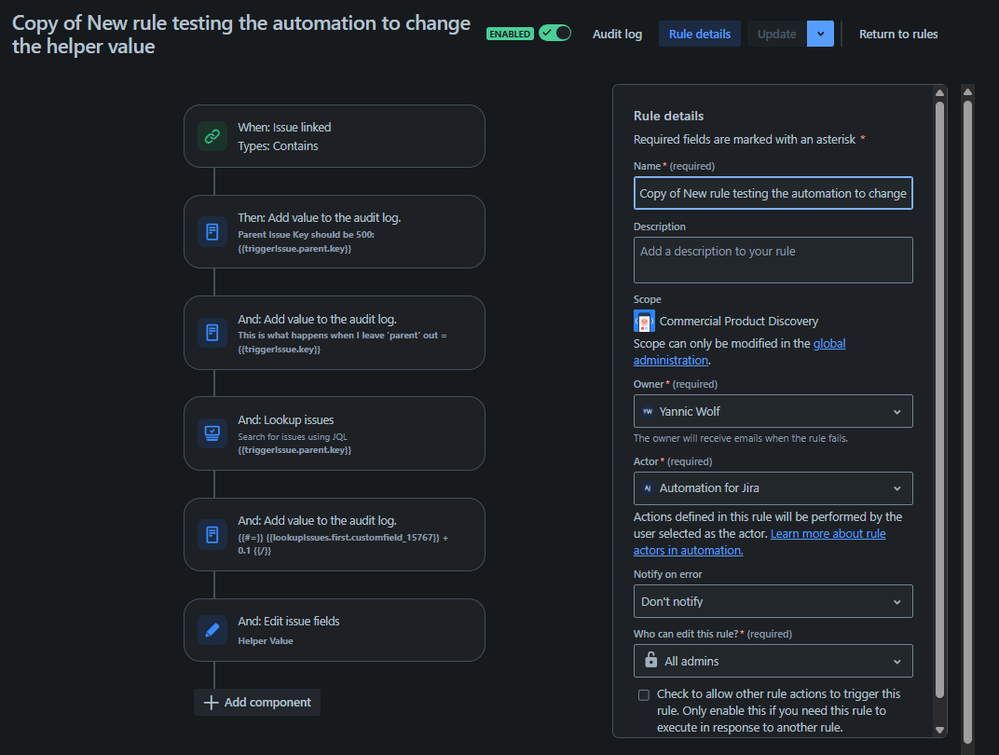Select the And: Edit issue fields card
Viewport: 999px width, 755px height.
click(334, 630)
